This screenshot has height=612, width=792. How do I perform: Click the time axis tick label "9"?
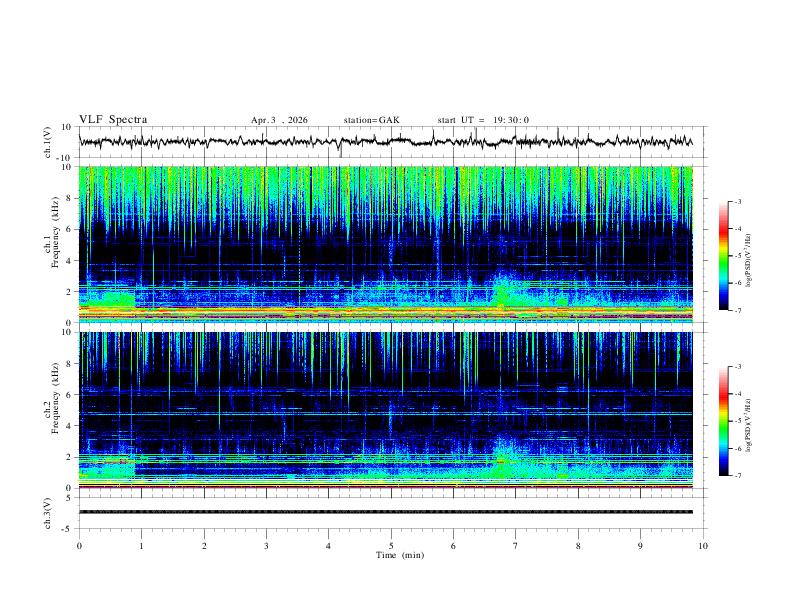coord(640,546)
